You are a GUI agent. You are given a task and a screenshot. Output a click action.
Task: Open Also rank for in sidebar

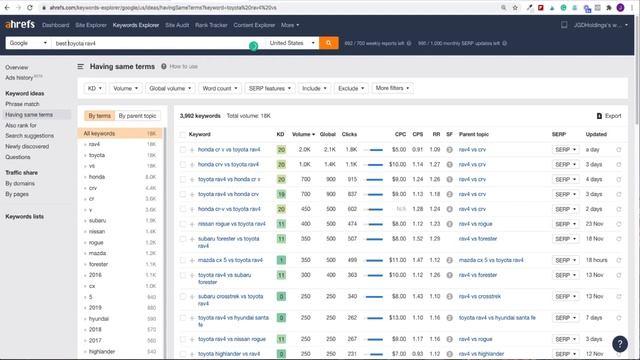pos(21,125)
